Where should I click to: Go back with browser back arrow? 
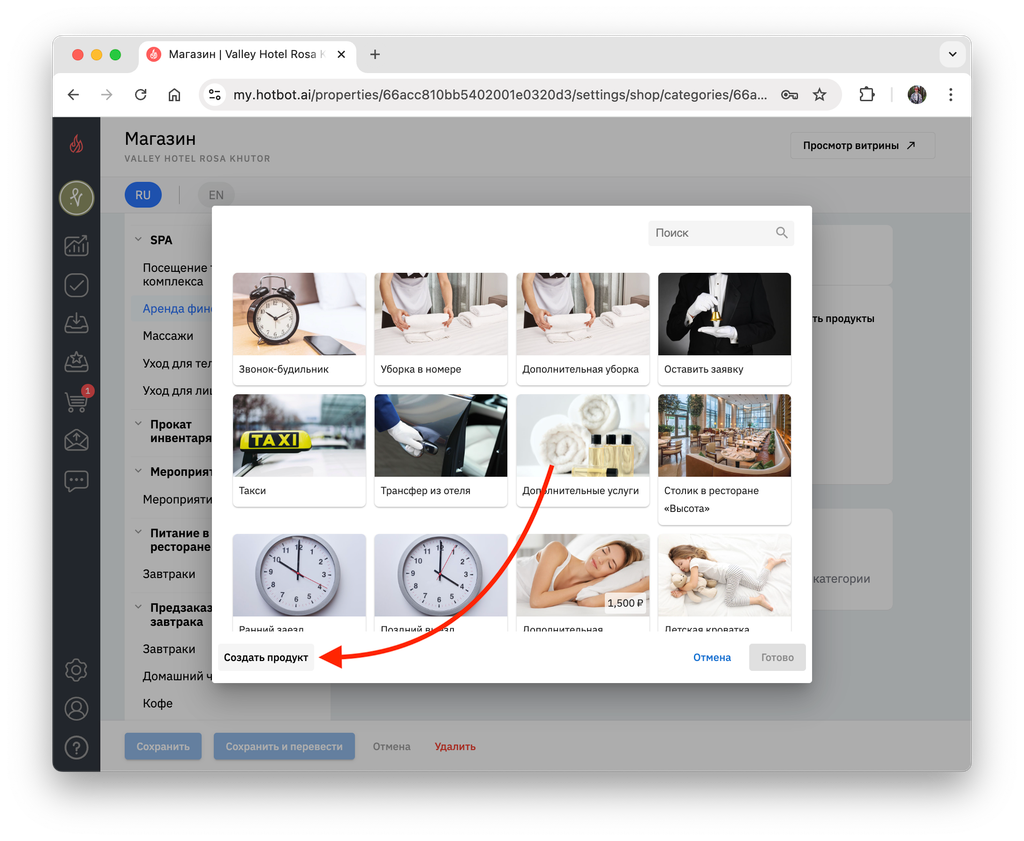tap(73, 95)
